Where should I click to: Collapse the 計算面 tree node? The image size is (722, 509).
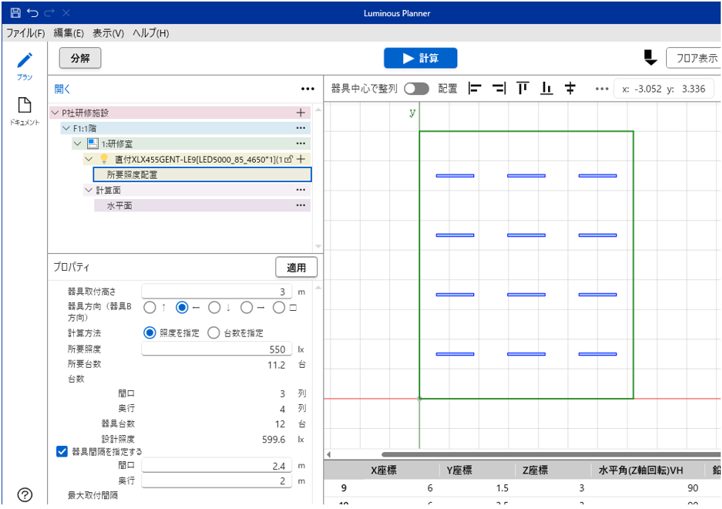tap(88, 189)
